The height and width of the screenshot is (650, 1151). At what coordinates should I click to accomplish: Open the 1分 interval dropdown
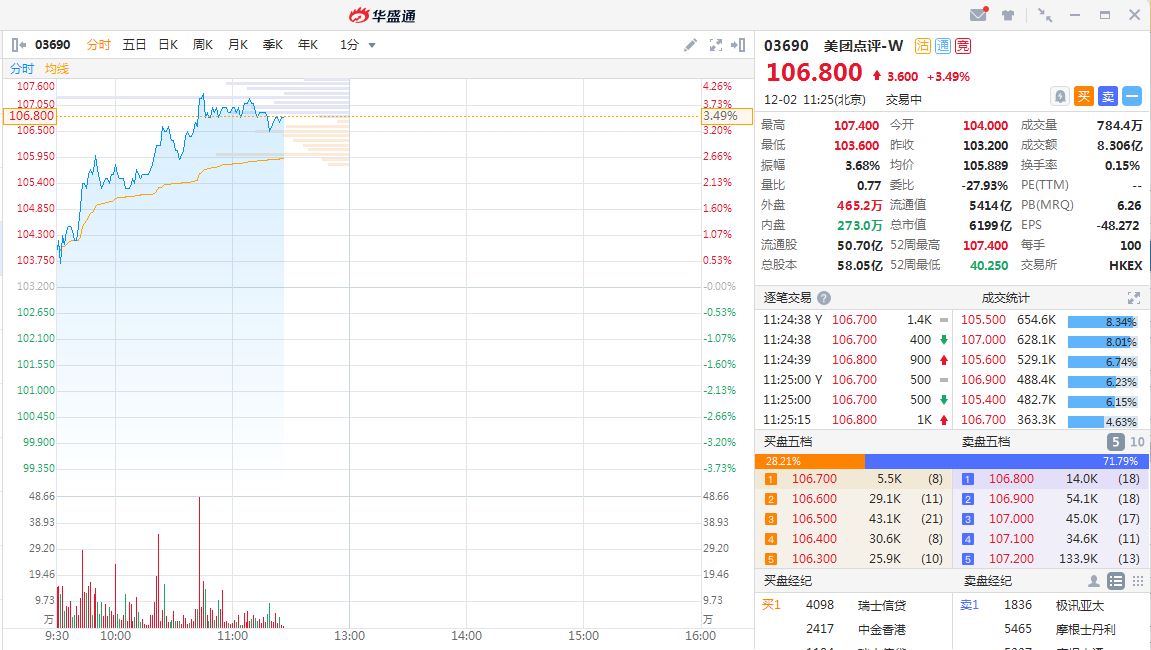point(358,45)
